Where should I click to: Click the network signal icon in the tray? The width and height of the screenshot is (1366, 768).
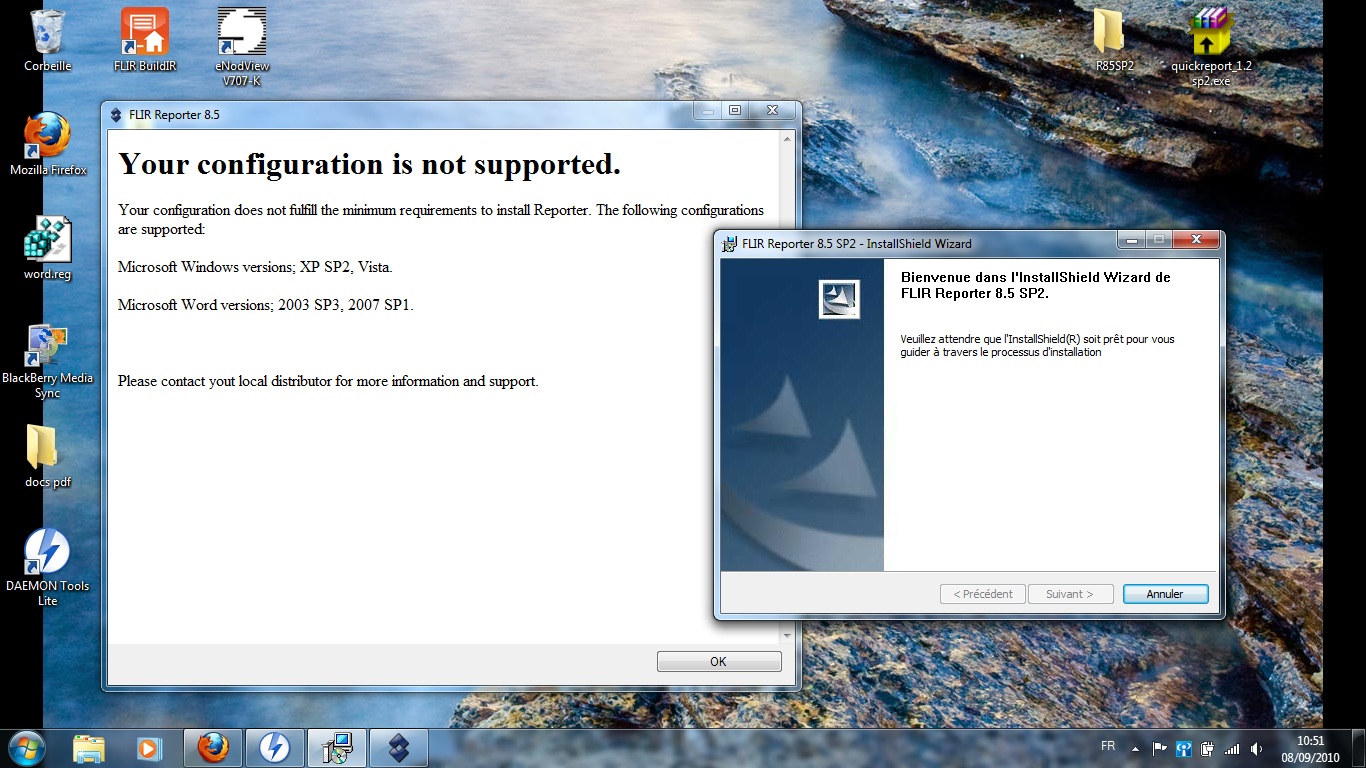1233,748
